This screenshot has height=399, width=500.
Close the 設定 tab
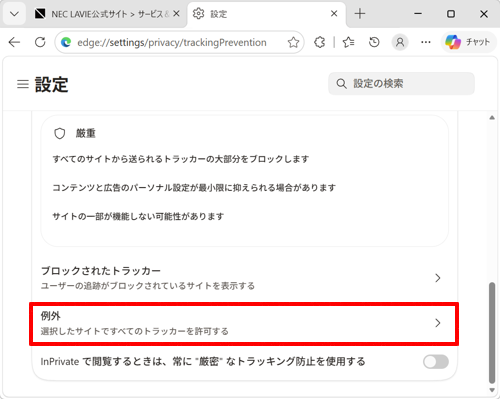click(334, 14)
